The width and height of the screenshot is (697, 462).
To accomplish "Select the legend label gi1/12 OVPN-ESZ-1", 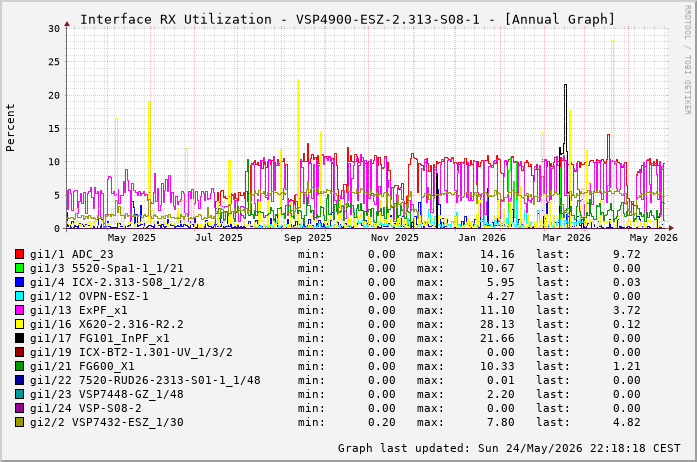I will (89, 296).
